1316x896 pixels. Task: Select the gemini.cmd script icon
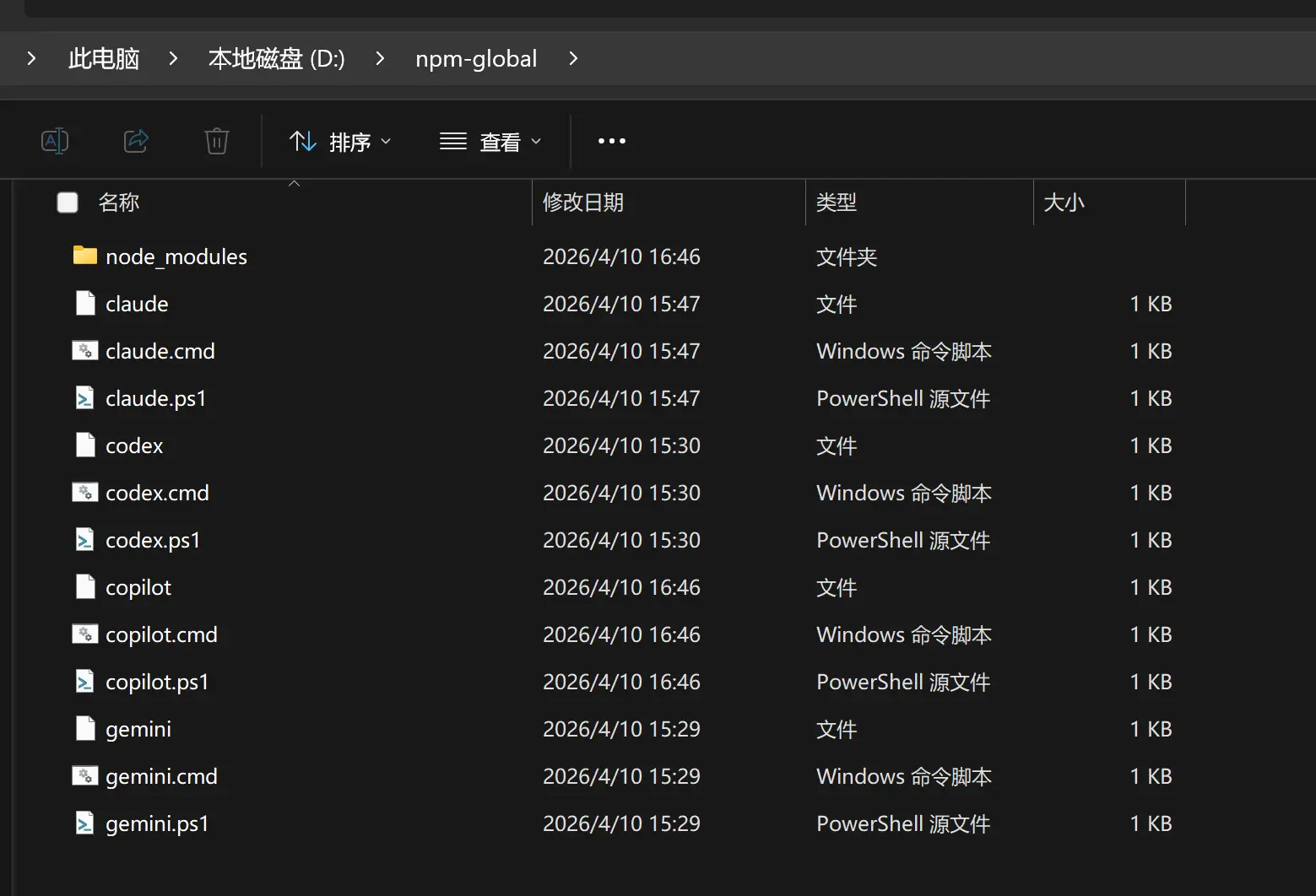(x=85, y=775)
